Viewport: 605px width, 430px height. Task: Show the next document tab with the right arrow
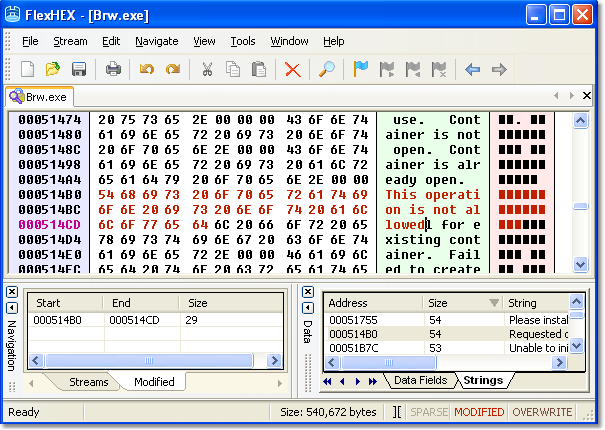pyautogui.click(x=571, y=95)
